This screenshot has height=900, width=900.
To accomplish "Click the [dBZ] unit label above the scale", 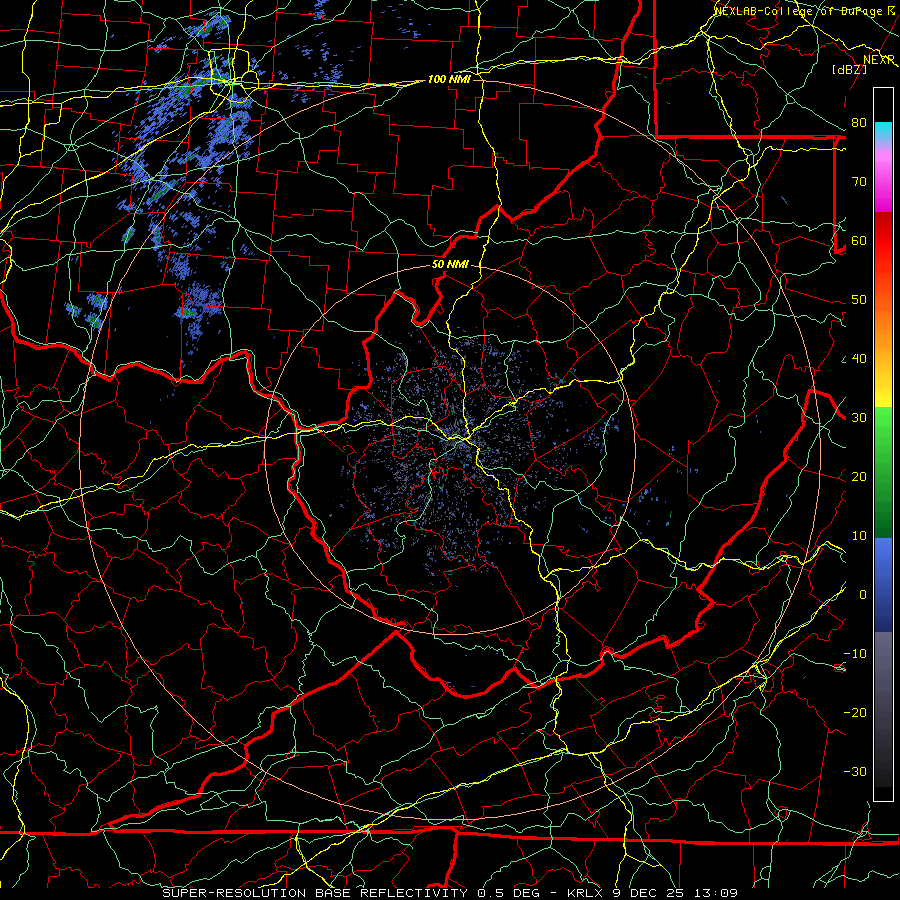I will pos(849,69).
